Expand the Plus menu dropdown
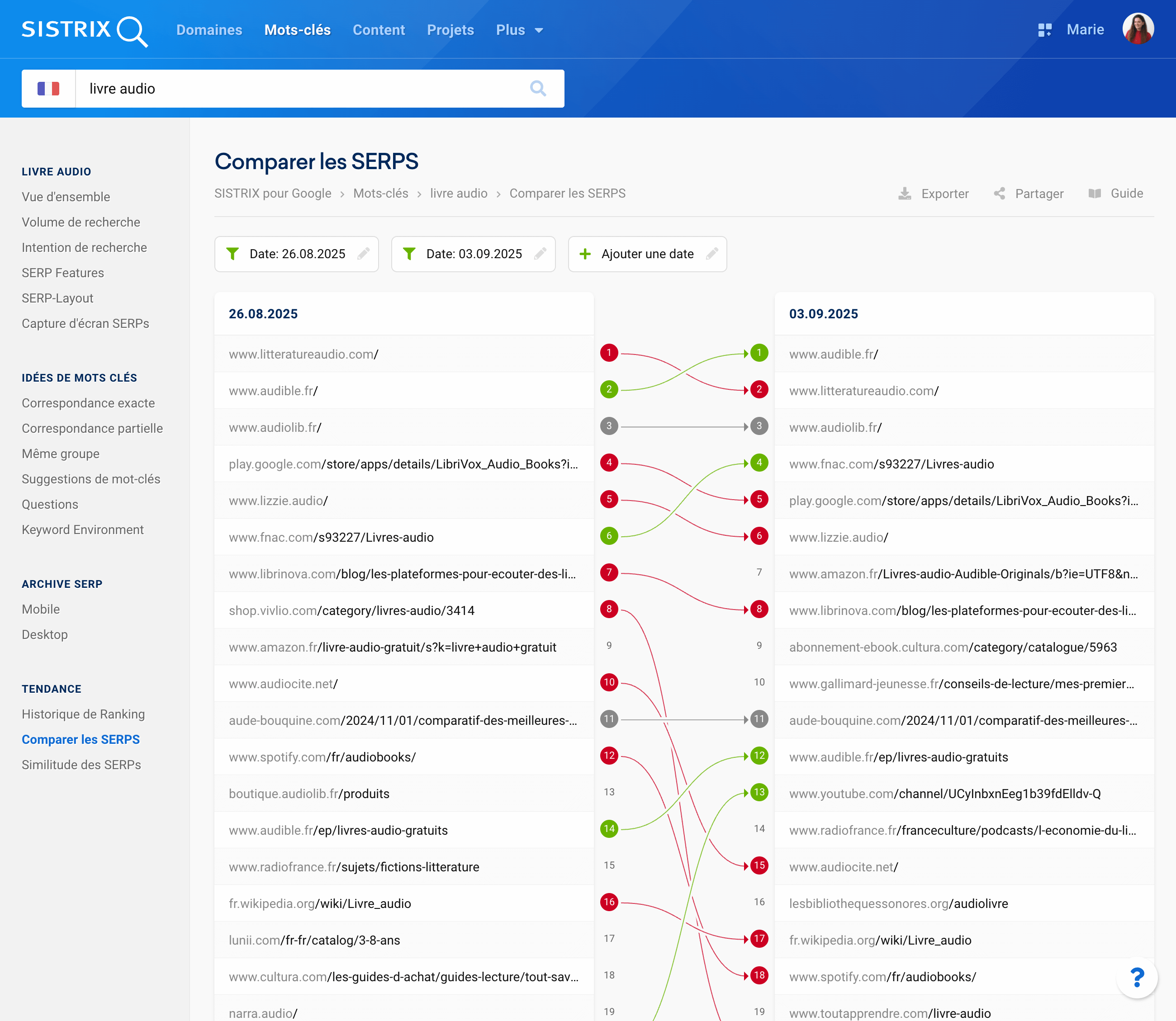The height and width of the screenshot is (1021, 1176). coord(519,30)
